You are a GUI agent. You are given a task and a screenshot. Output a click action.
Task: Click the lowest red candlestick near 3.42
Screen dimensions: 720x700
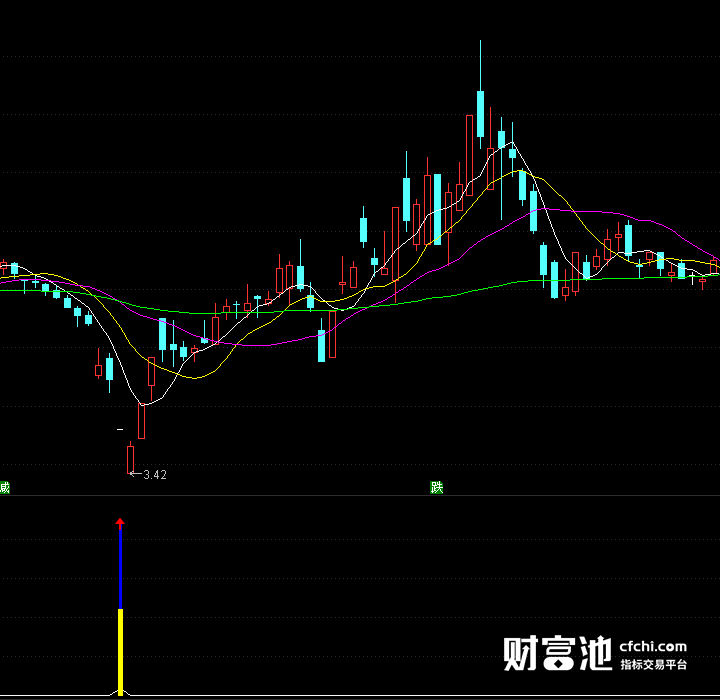click(130, 459)
